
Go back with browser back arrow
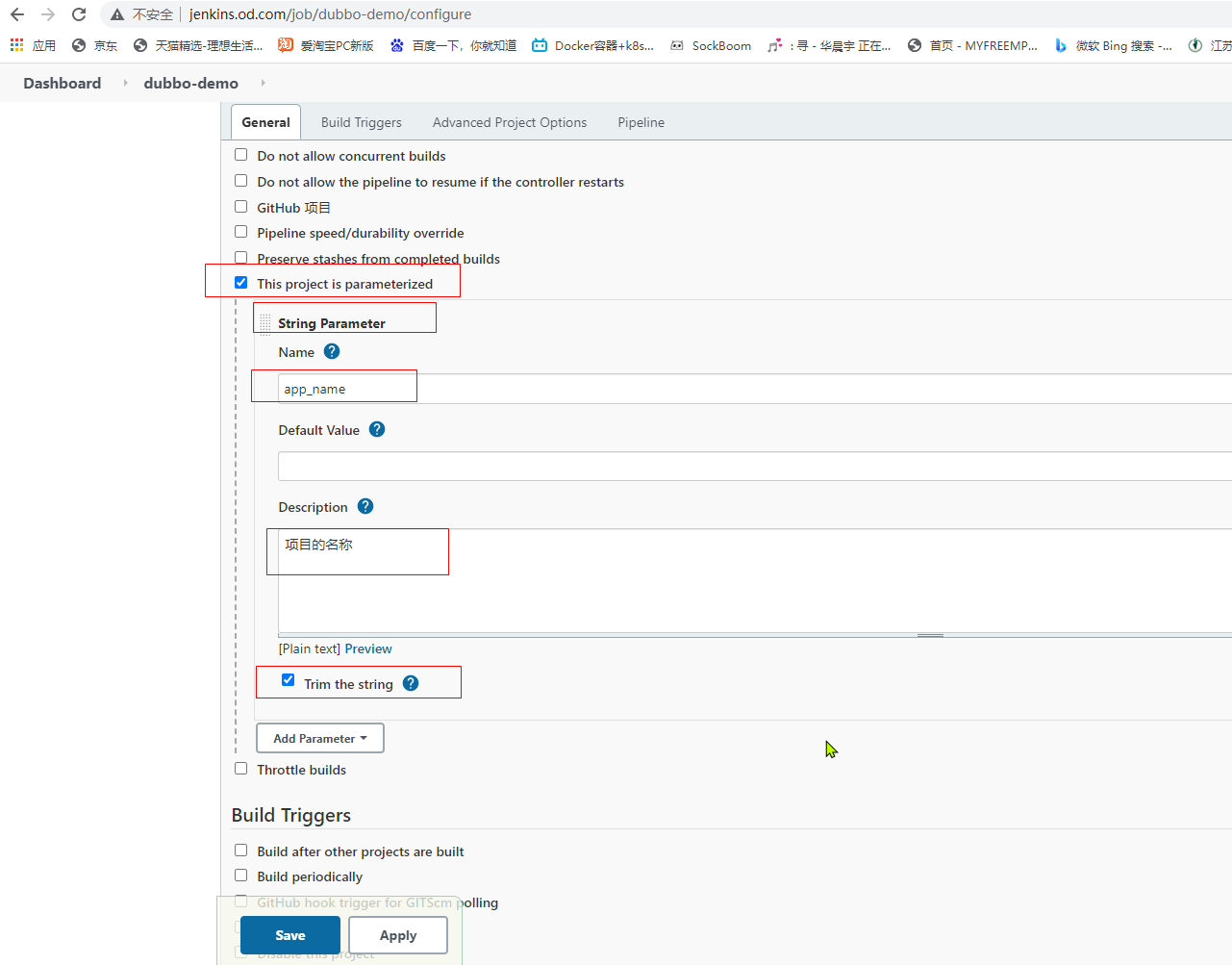click(17, 14)
